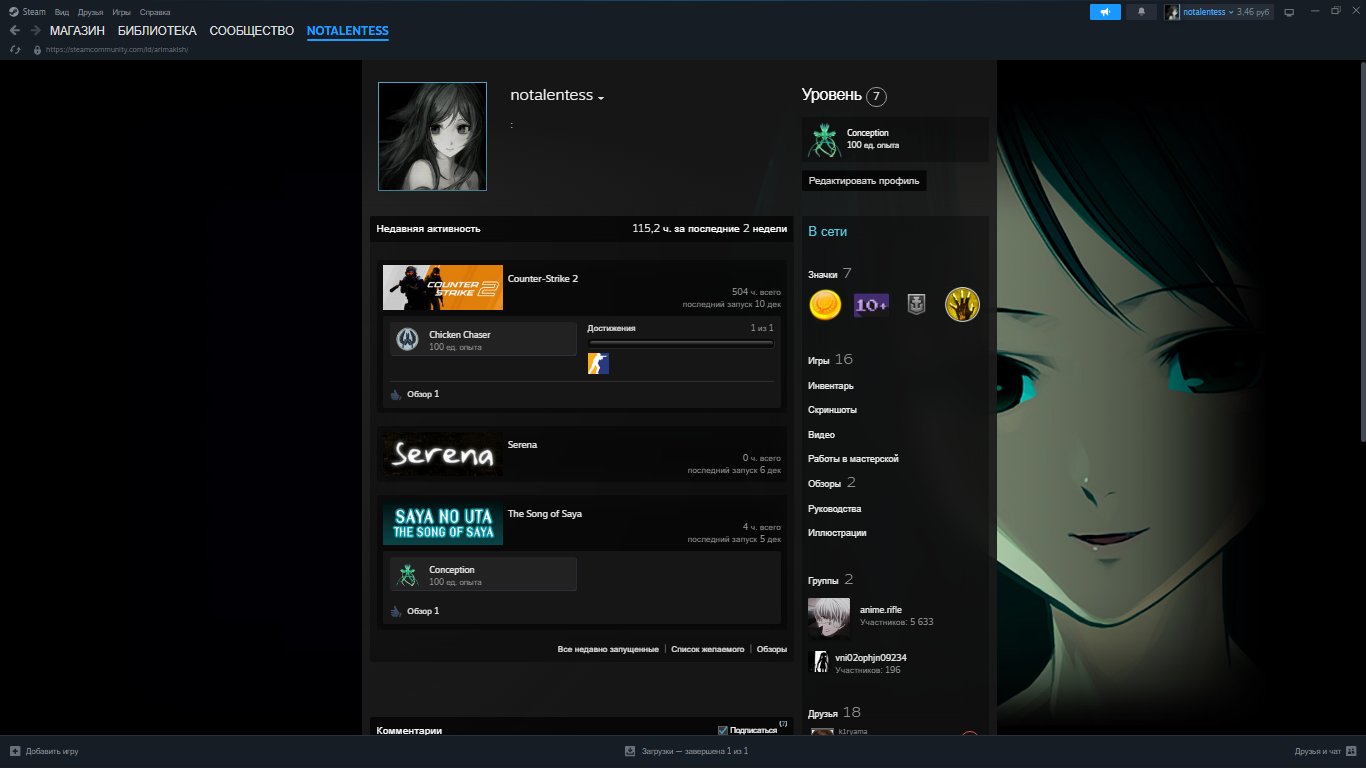Click the notifications bell icon
The width and height of the screenshot is (1366, 768).
coord(1140,11)
